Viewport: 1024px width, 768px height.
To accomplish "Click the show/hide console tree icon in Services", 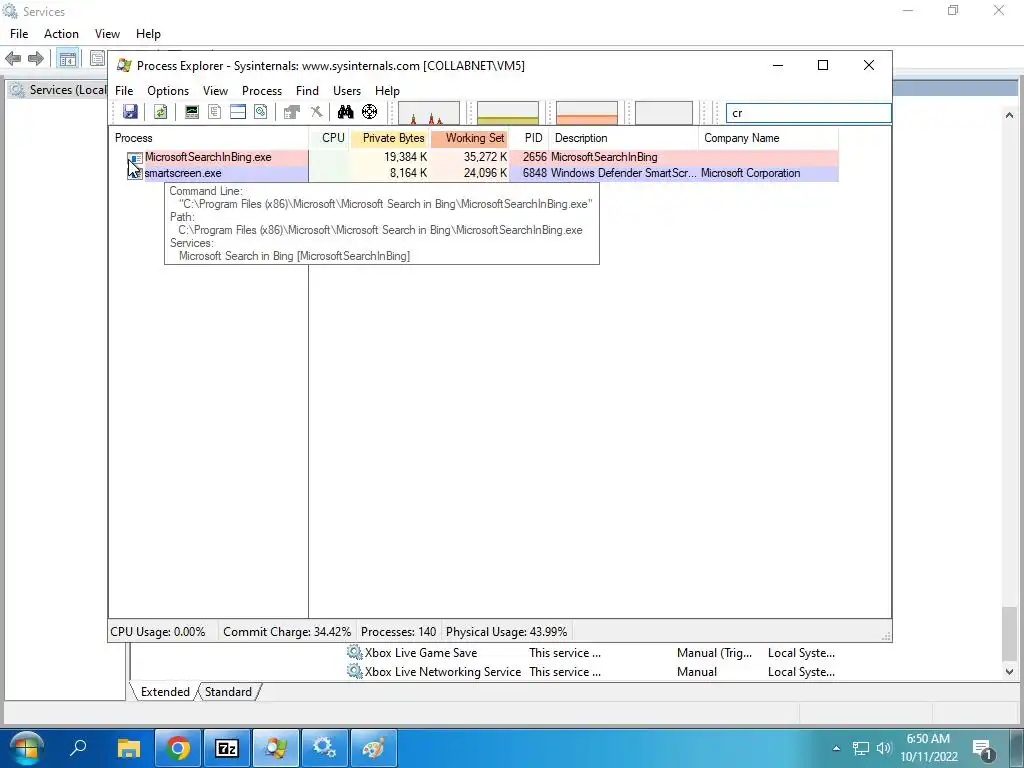I will pyautogui.click(x=67, y=59).
